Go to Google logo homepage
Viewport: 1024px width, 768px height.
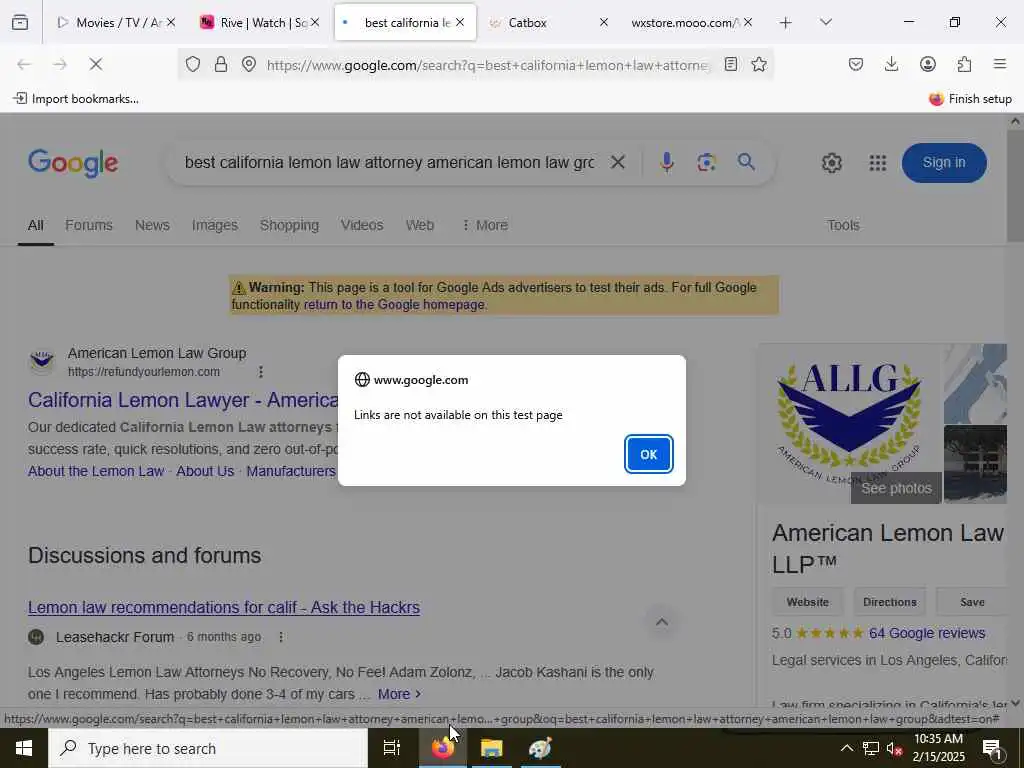tap(73, 163)
